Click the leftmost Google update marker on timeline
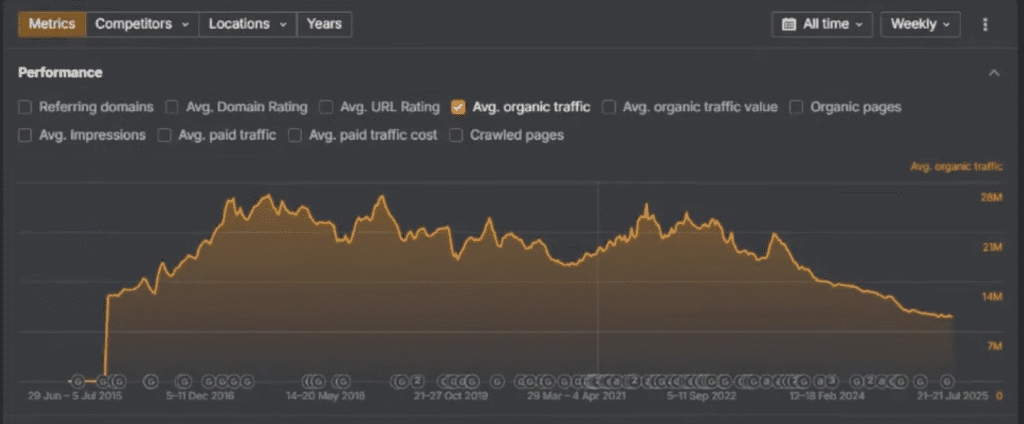This screenshot has width=1024, height=424. tap(78, 381)
